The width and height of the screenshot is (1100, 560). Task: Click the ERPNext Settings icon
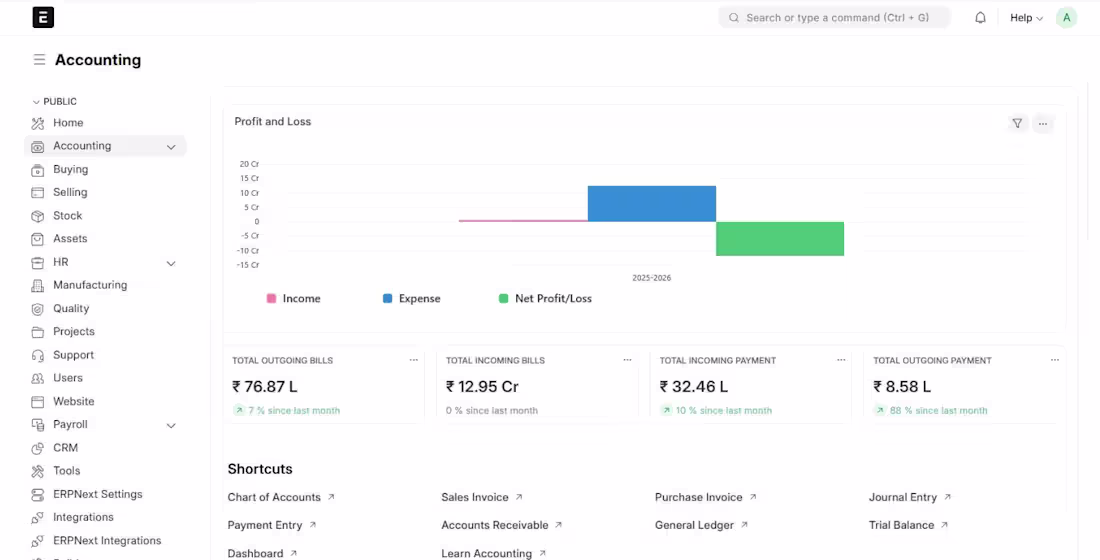[38, 495]
